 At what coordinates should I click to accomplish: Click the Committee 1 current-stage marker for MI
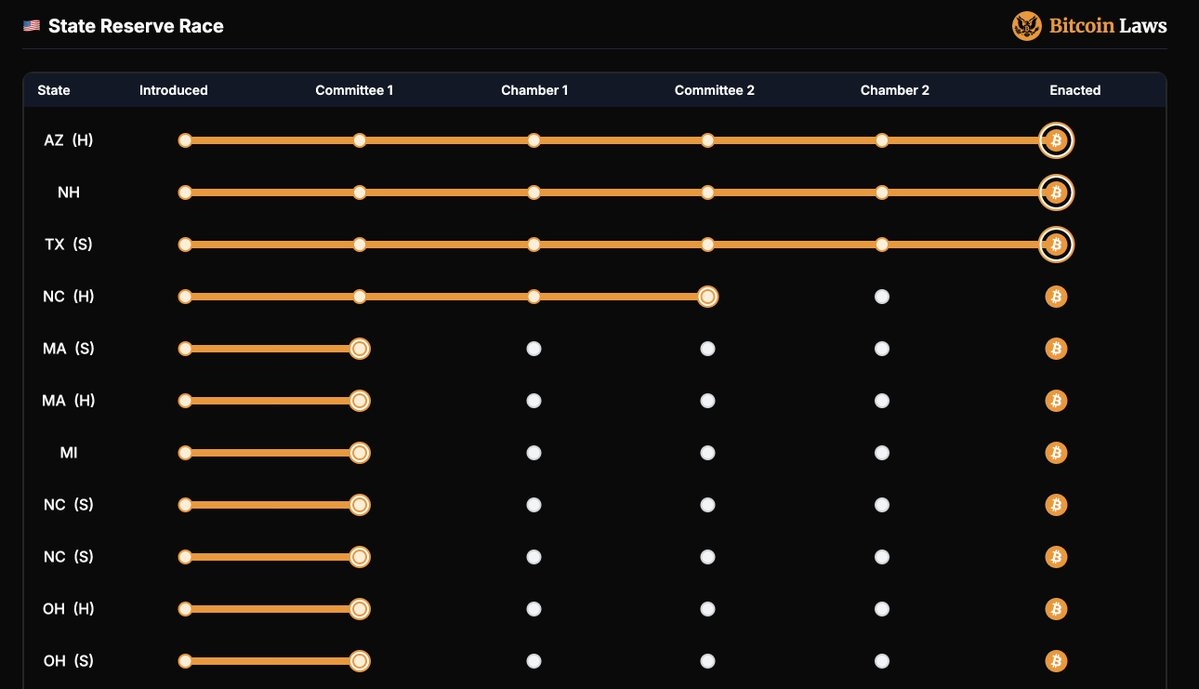(359, 453)
